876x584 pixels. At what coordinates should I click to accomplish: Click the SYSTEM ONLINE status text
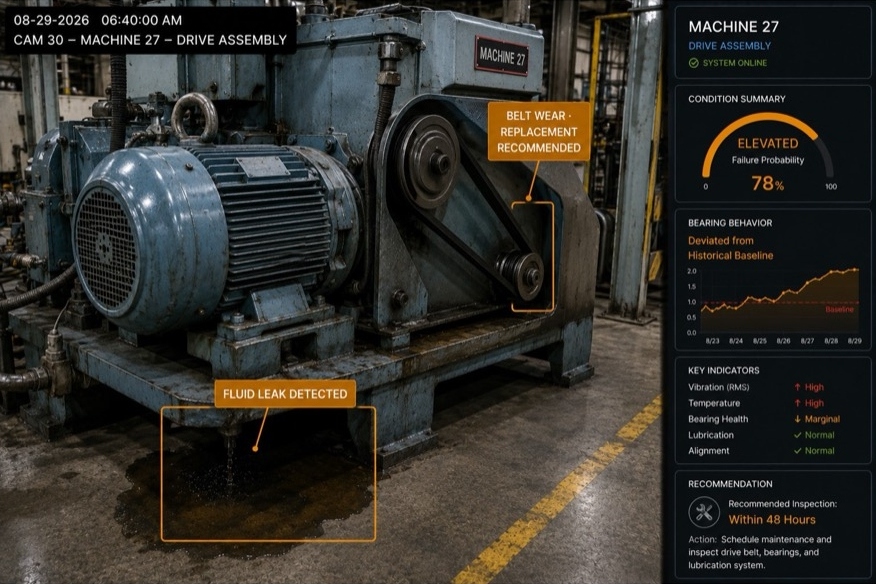735,63
